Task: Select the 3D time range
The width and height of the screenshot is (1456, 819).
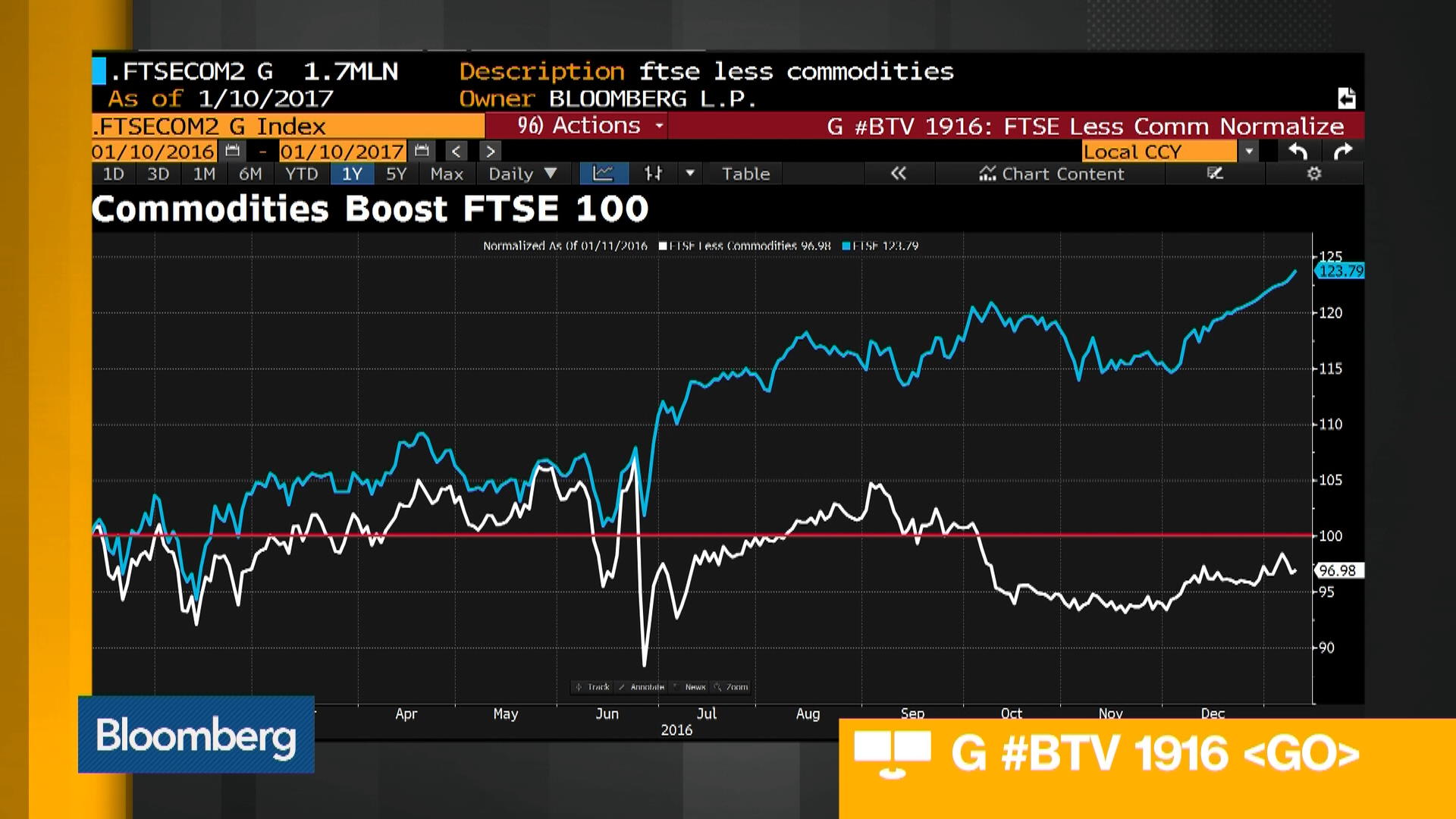Action: pos(158,174)
